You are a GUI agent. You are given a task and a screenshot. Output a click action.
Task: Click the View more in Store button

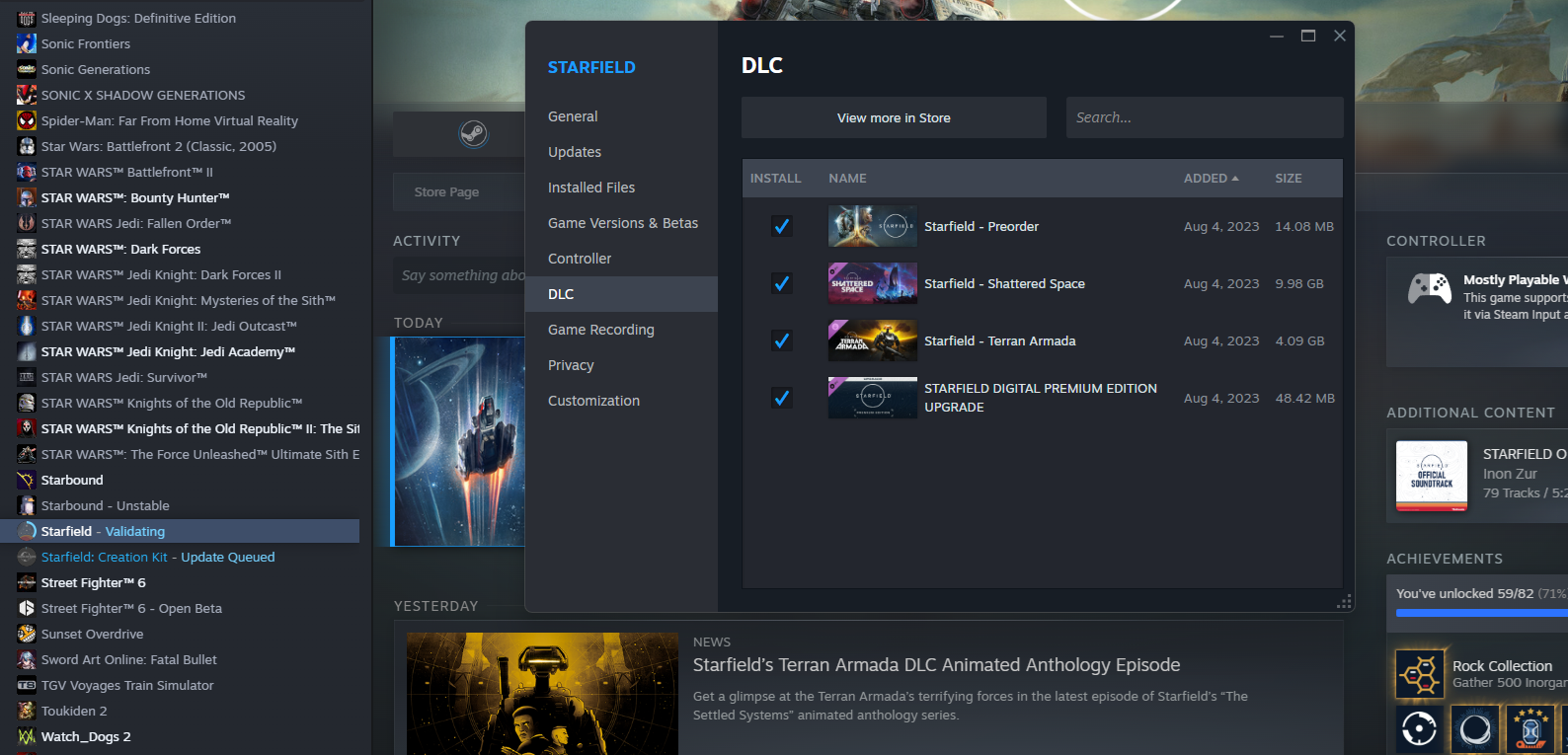click(x=894, y=117)
